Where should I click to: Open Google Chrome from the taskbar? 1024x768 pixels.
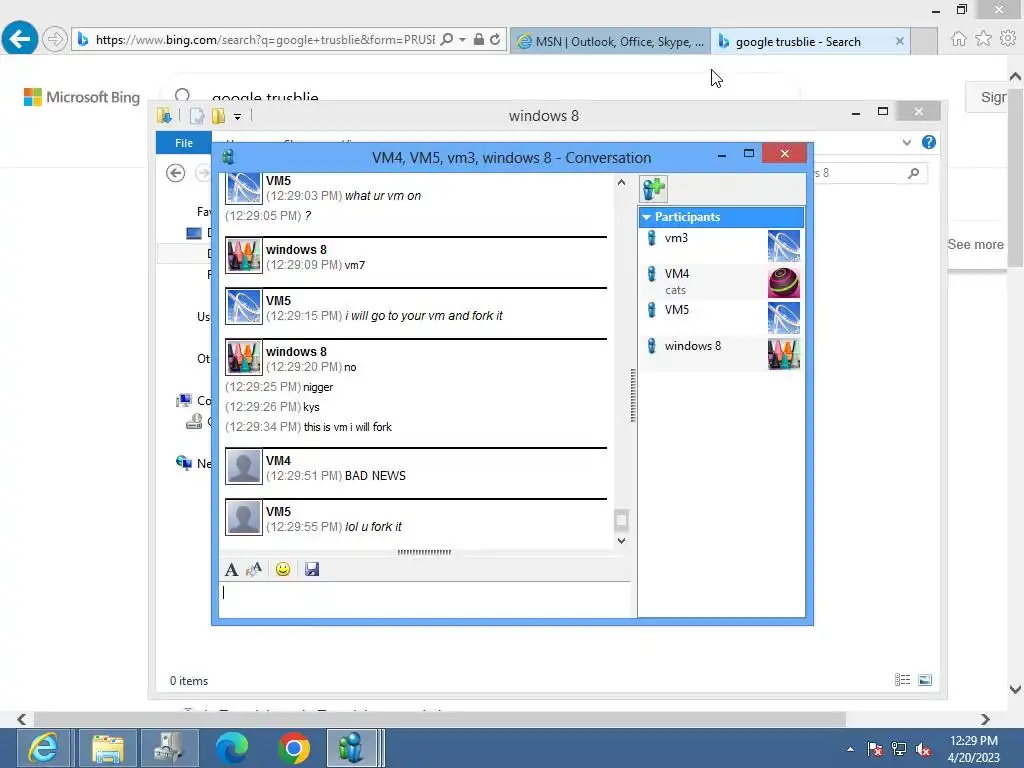pyautogui.click(x=294, y=748)
